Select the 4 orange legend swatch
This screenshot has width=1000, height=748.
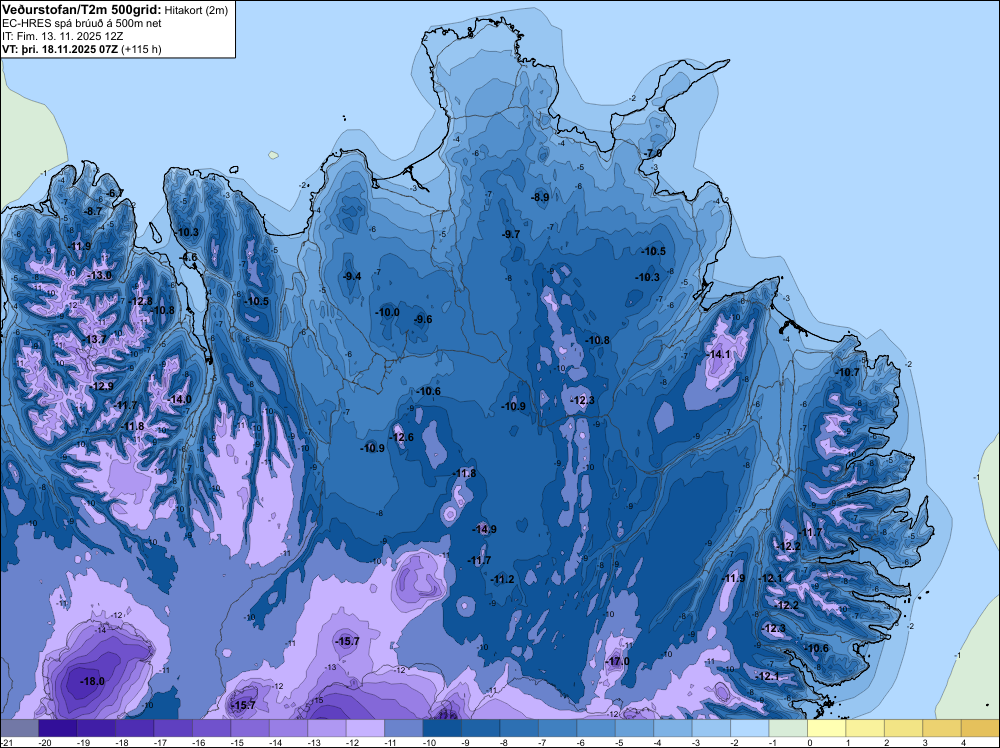980,728
